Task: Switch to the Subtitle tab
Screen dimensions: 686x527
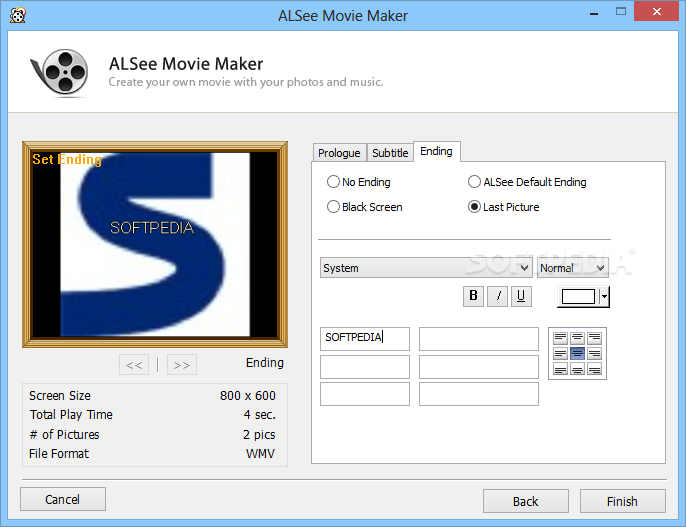Action: point(390,153)
